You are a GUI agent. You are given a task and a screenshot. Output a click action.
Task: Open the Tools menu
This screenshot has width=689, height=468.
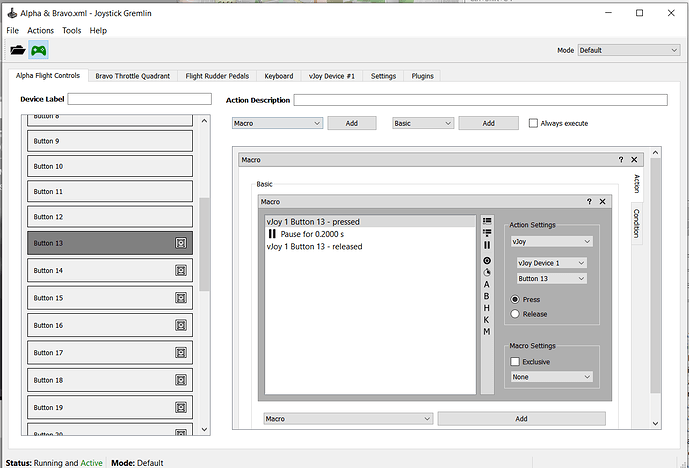(72, 30)
